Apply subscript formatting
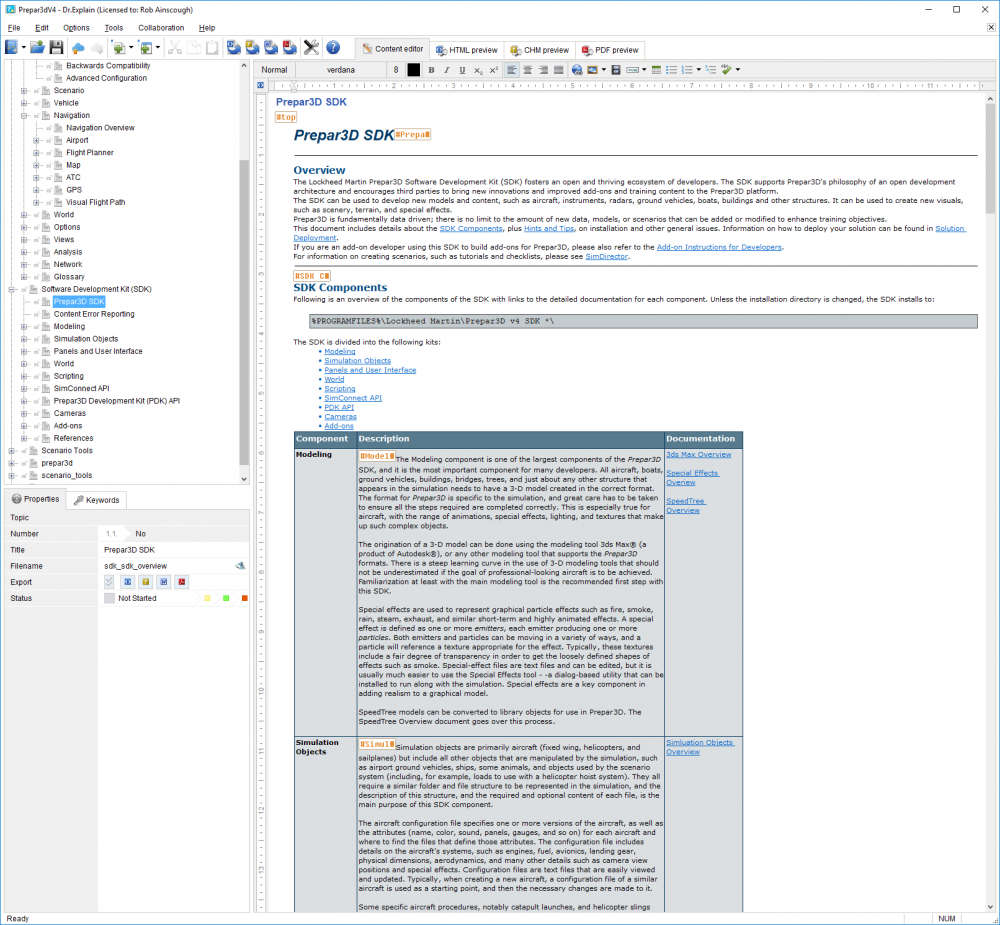The height and width of the screenshot is (925, 1000). (478, 70)
